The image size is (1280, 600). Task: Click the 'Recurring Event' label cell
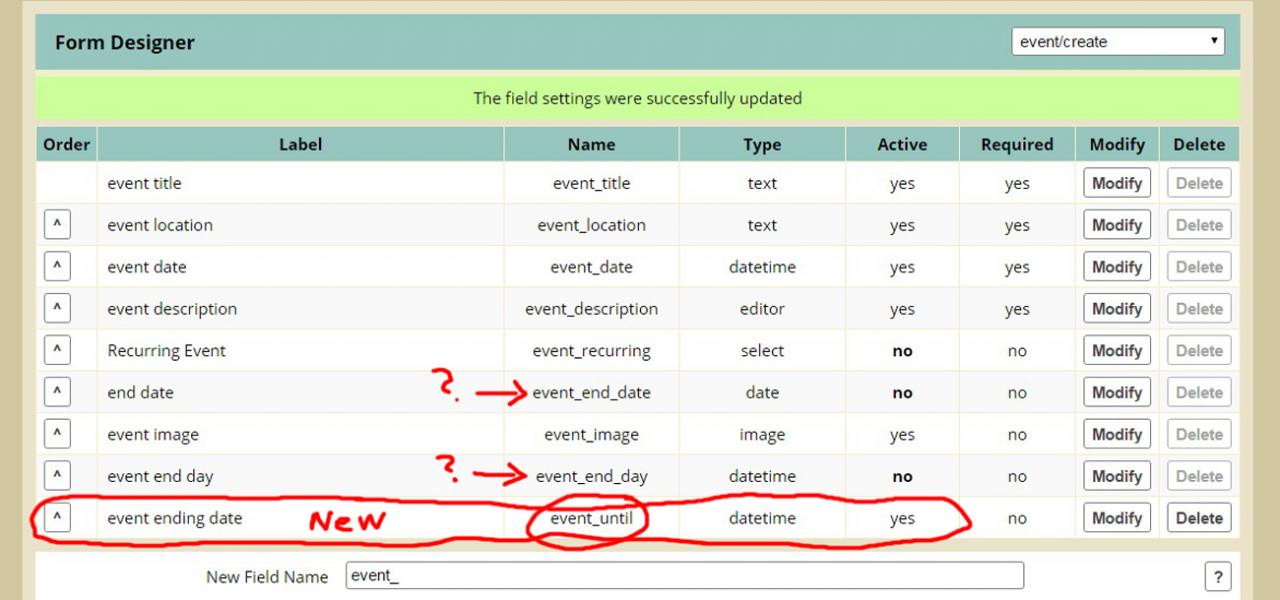tap(301, 351)
